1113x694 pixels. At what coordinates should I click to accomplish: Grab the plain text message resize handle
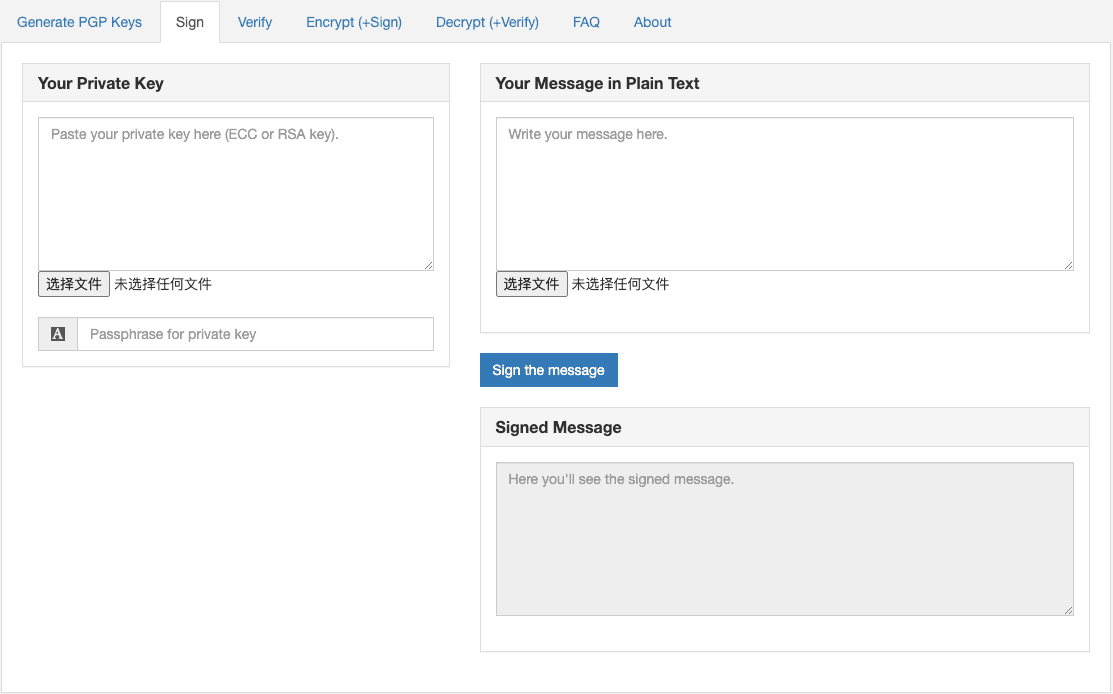(x=1068, y=265)
